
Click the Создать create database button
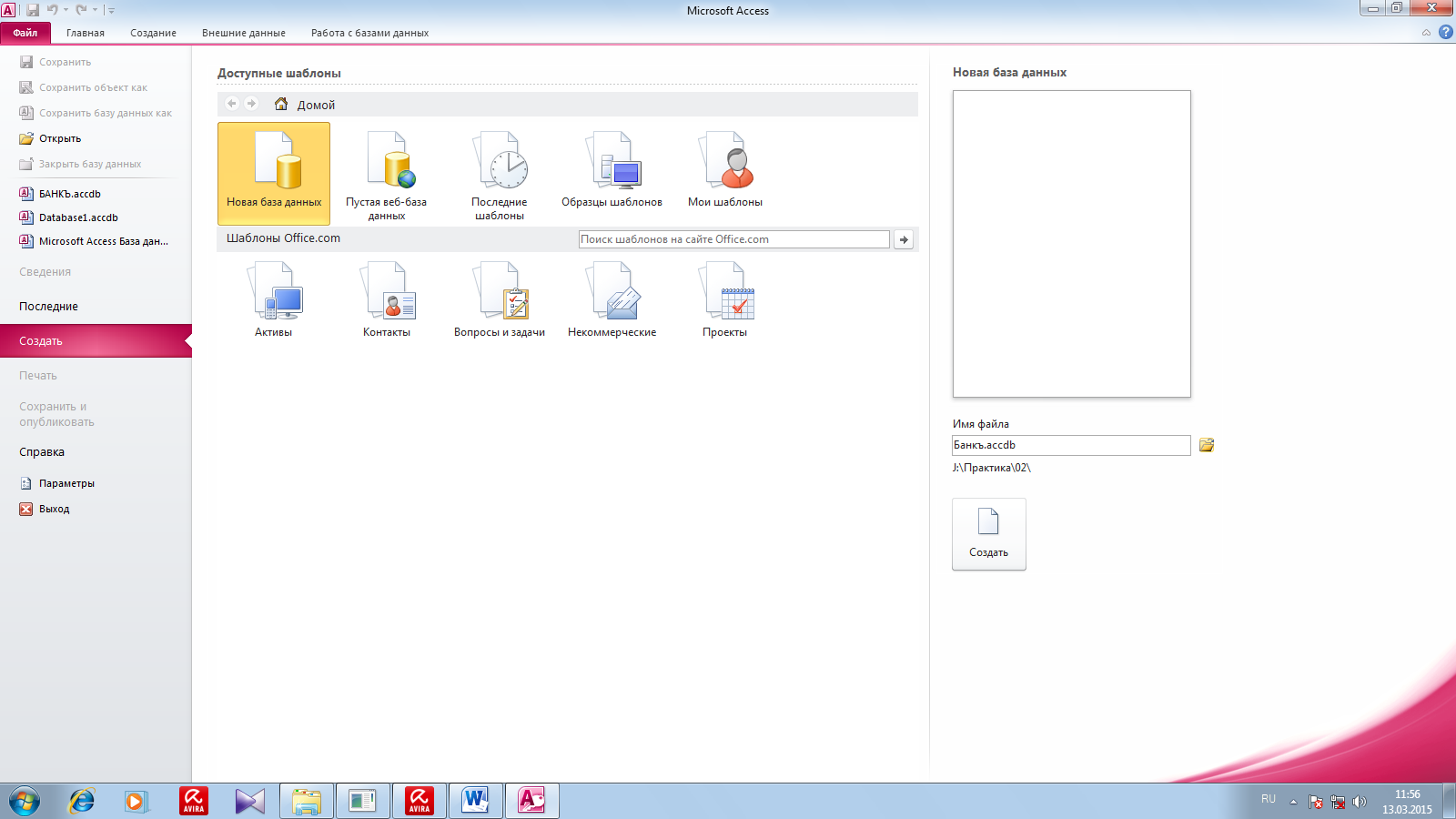pos(989,534)
